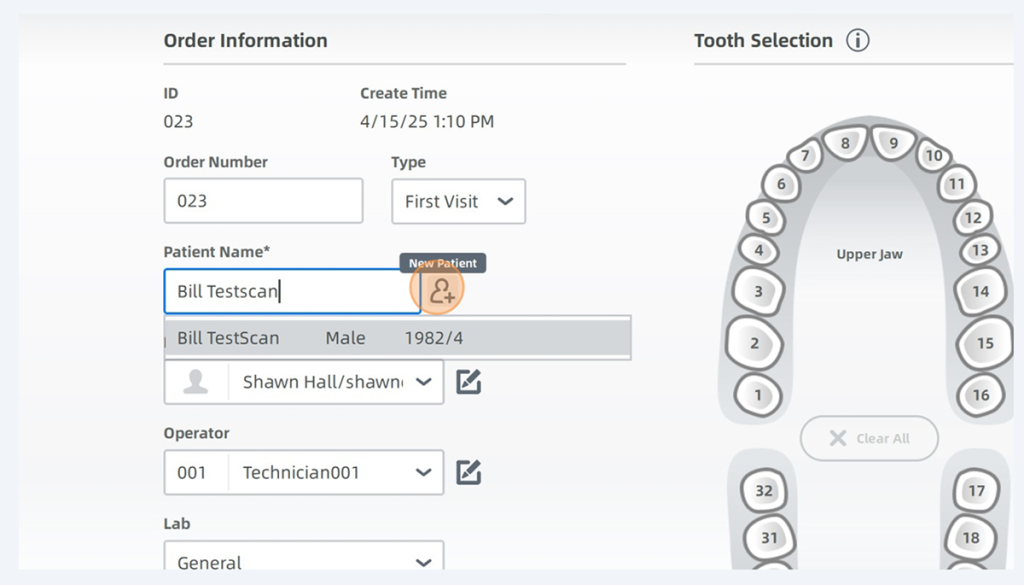Image resolution: width=1024 pixels, height=585 pixels.
Task: Click the Order Number field
Action: 263,201
